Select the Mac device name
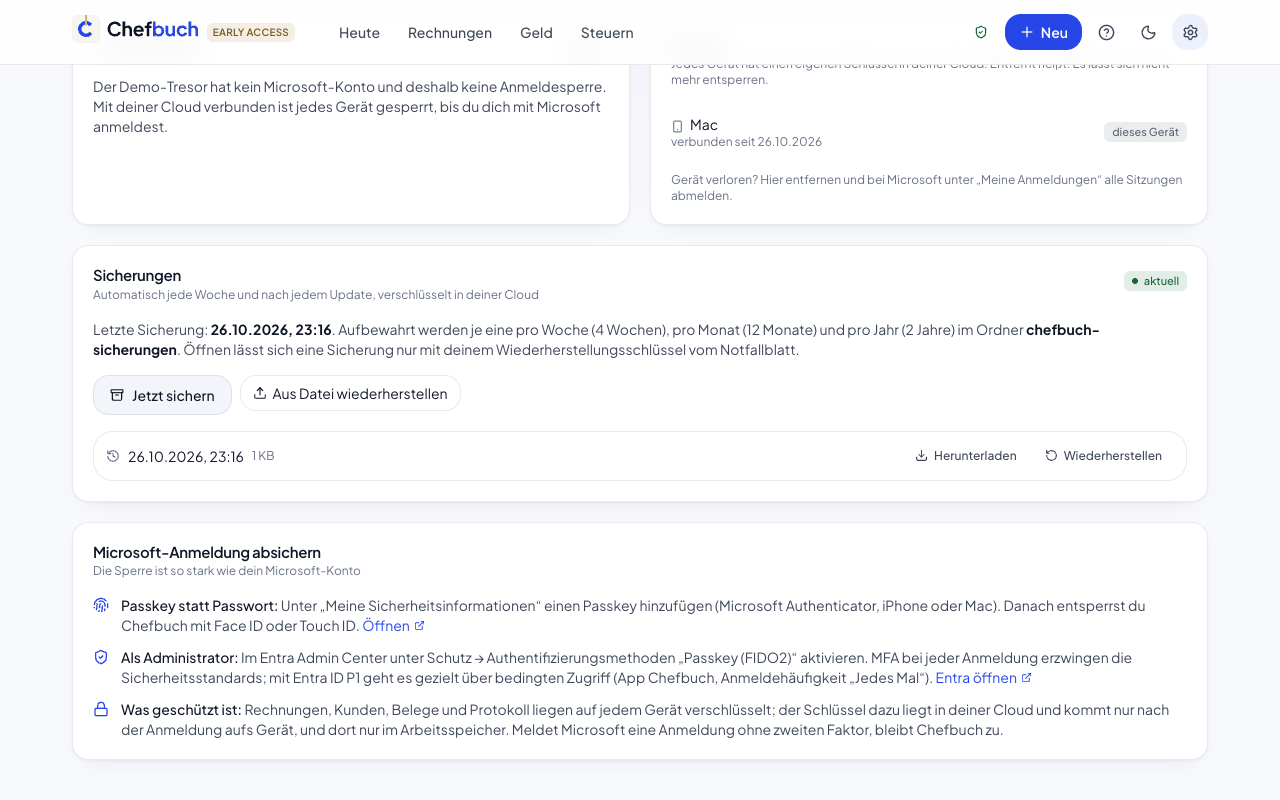 [704, 125]
